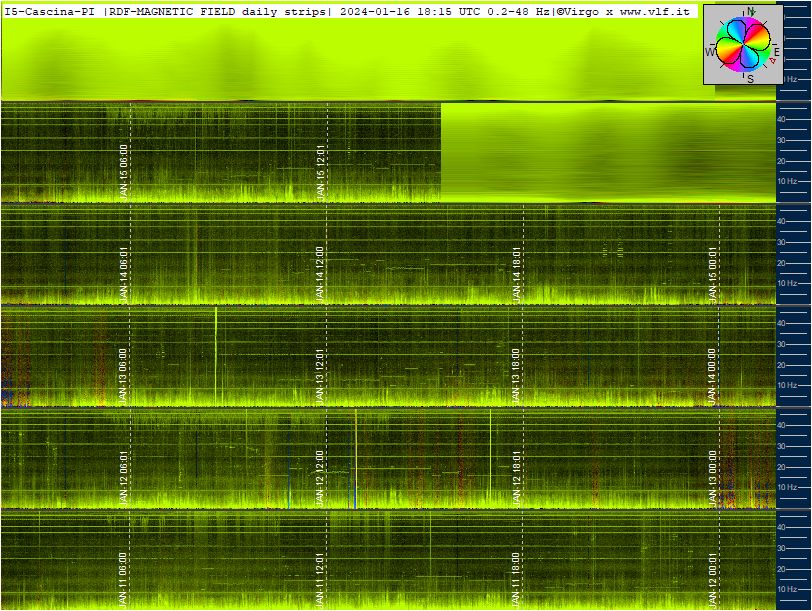
Task: Click the compass rose direction color wheel
Action: click(x=743, y=45)
